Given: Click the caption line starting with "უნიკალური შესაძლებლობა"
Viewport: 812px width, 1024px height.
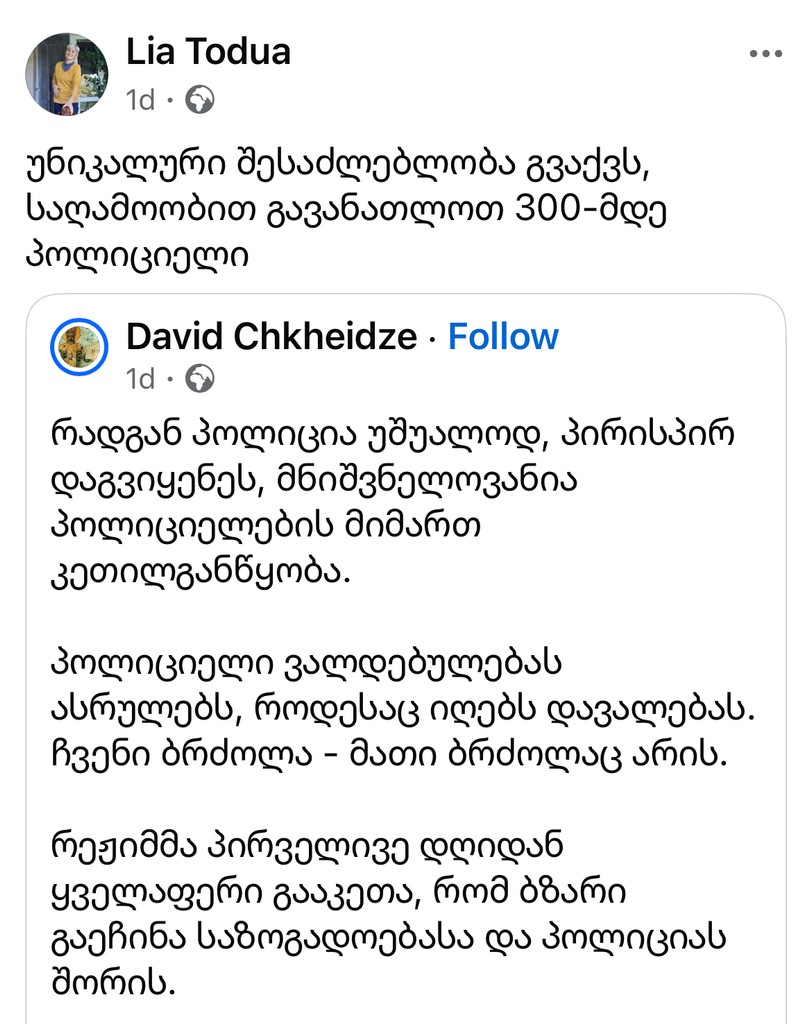Looking at the screenshot, I should tap(339, 166).
